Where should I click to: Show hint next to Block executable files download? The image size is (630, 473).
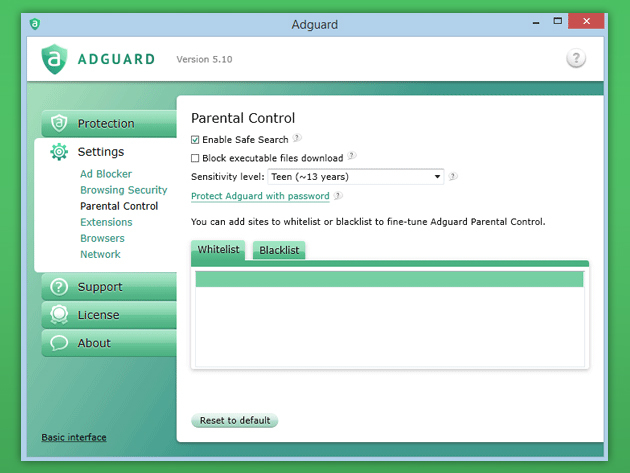tap(352, 156)
